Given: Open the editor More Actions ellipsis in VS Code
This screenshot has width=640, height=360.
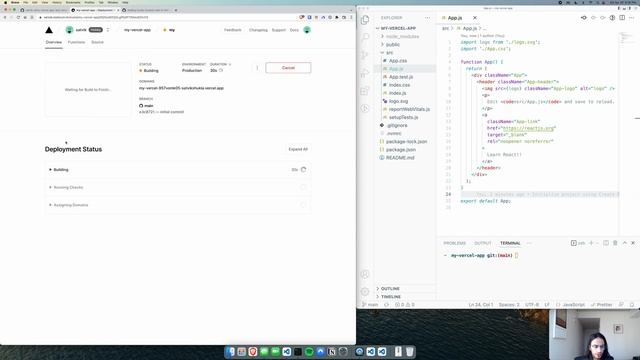Looking at the screenshot, I should 632,18.
